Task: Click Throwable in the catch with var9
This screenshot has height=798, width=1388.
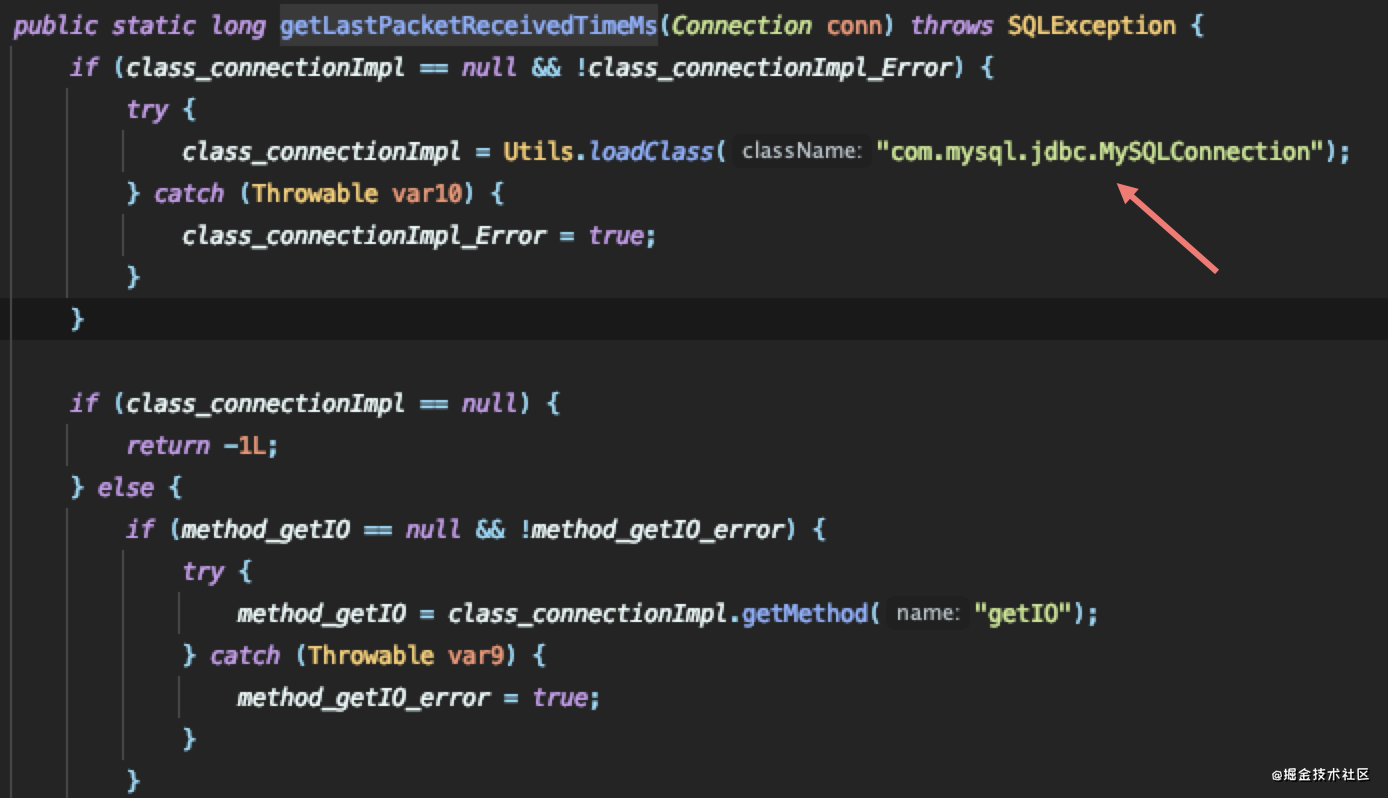Action: (370, 655)
